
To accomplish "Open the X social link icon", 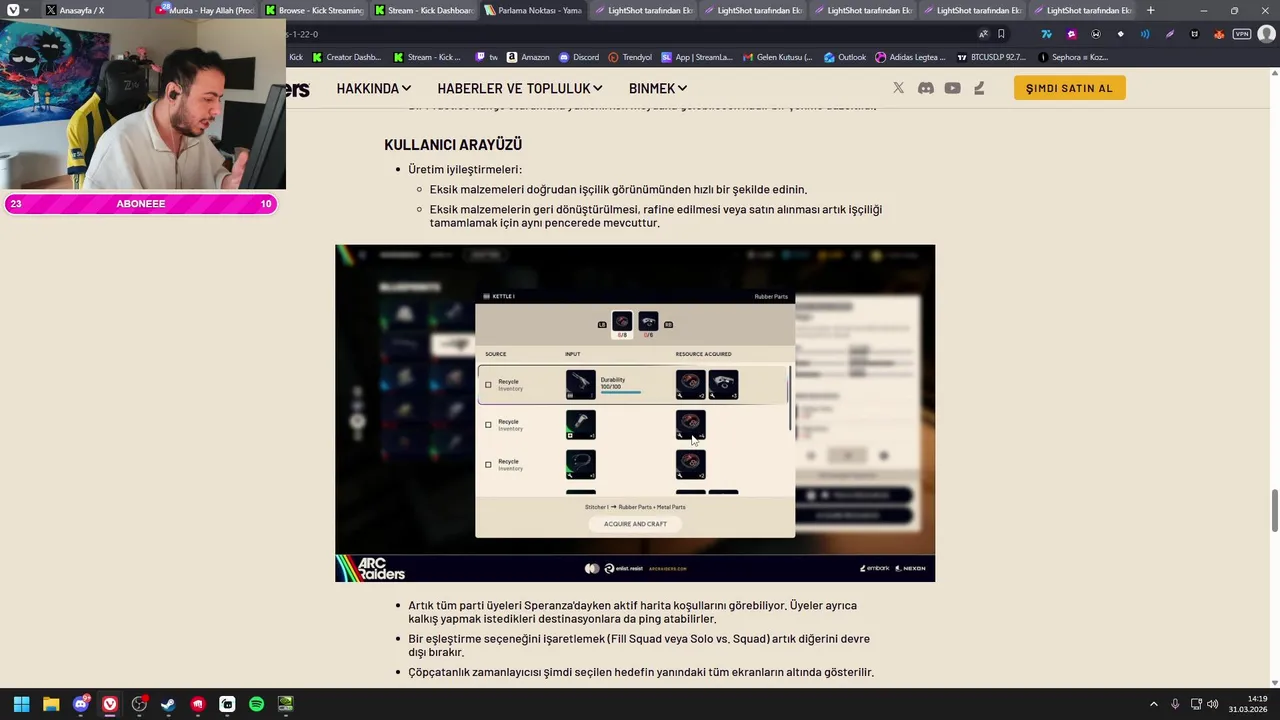I will (898, 88).
